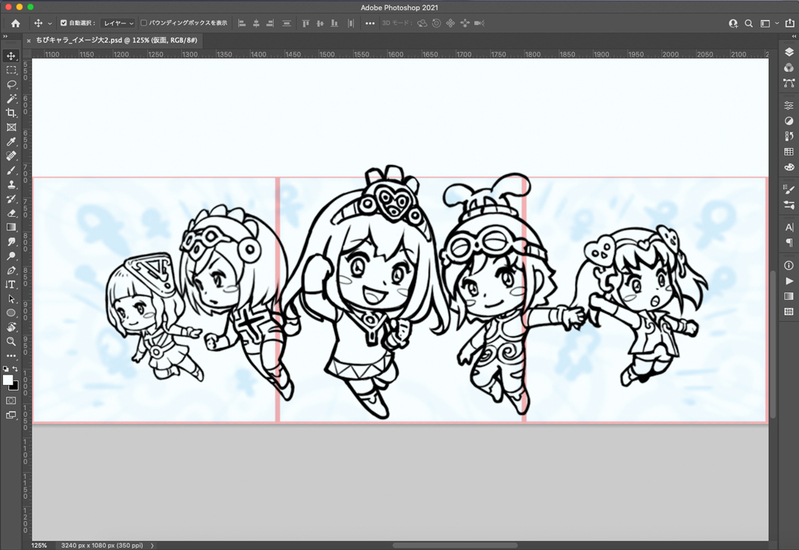Select the Magic Wand tool
Screen dimensions: 799x550
coord(11,98)
